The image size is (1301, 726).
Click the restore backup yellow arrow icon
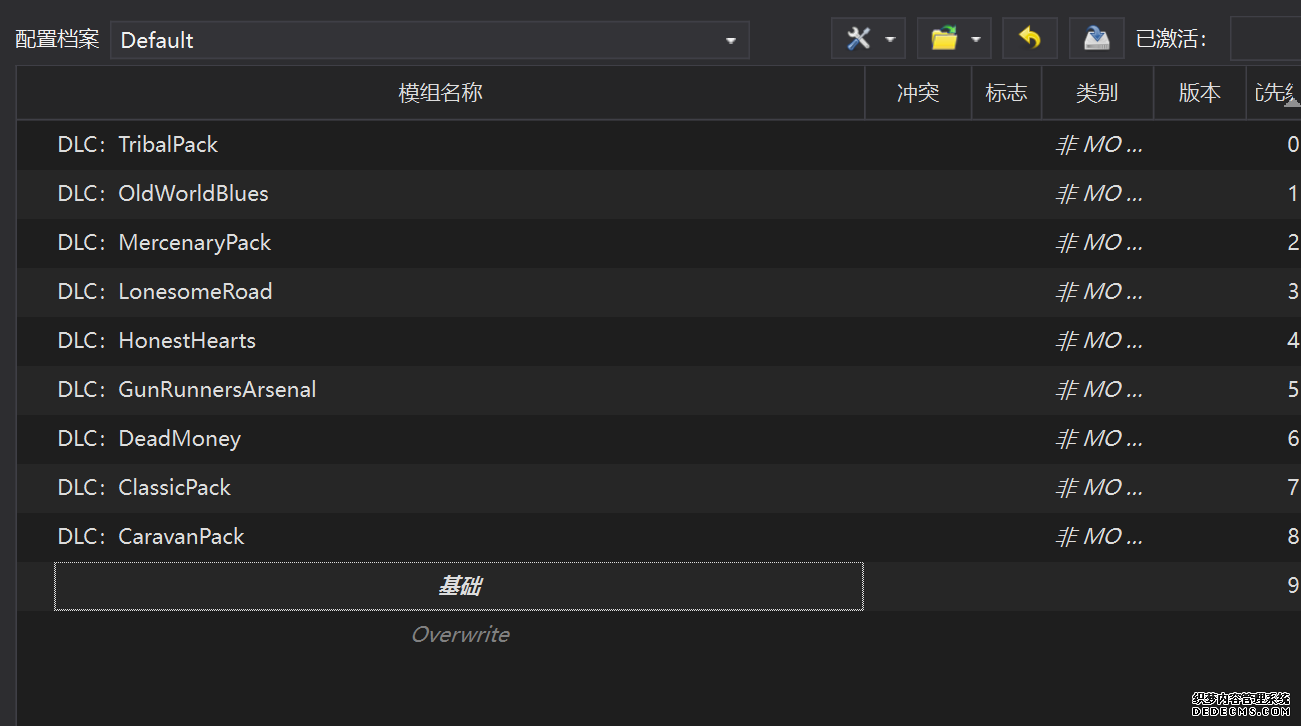tap(1029, 39)
